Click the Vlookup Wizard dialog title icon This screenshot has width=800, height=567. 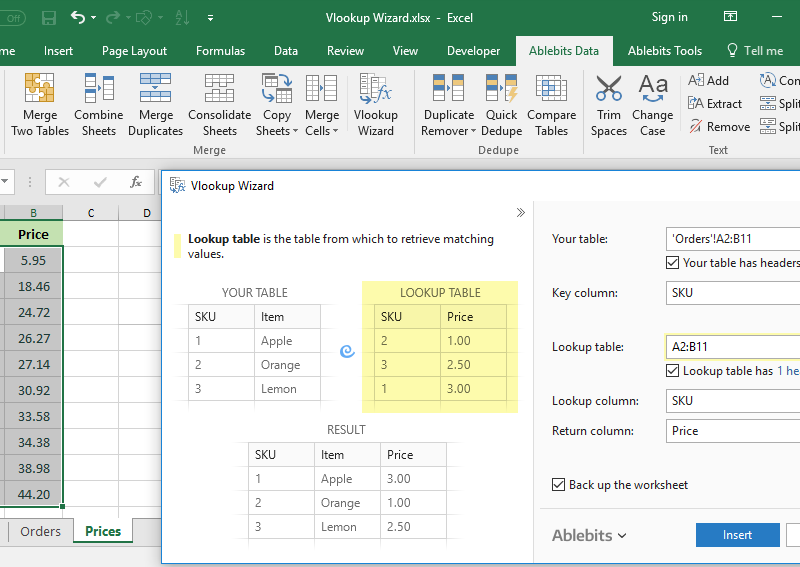tap(177, 185)
